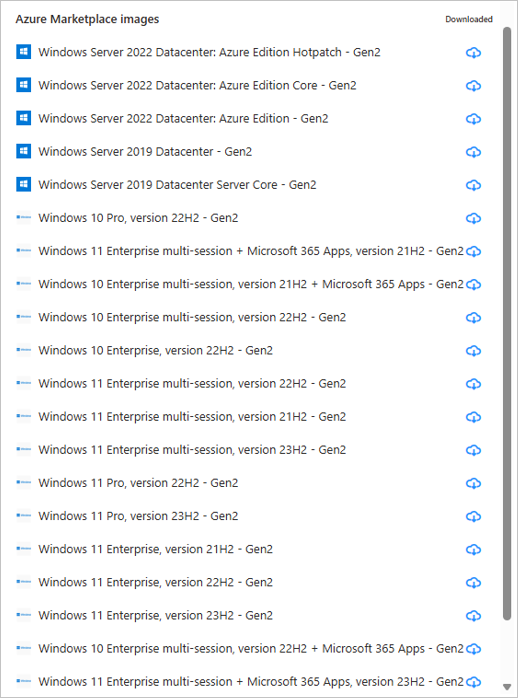Click the Downloaded column header
The image size is (518, 698).
tap(469, 19)
